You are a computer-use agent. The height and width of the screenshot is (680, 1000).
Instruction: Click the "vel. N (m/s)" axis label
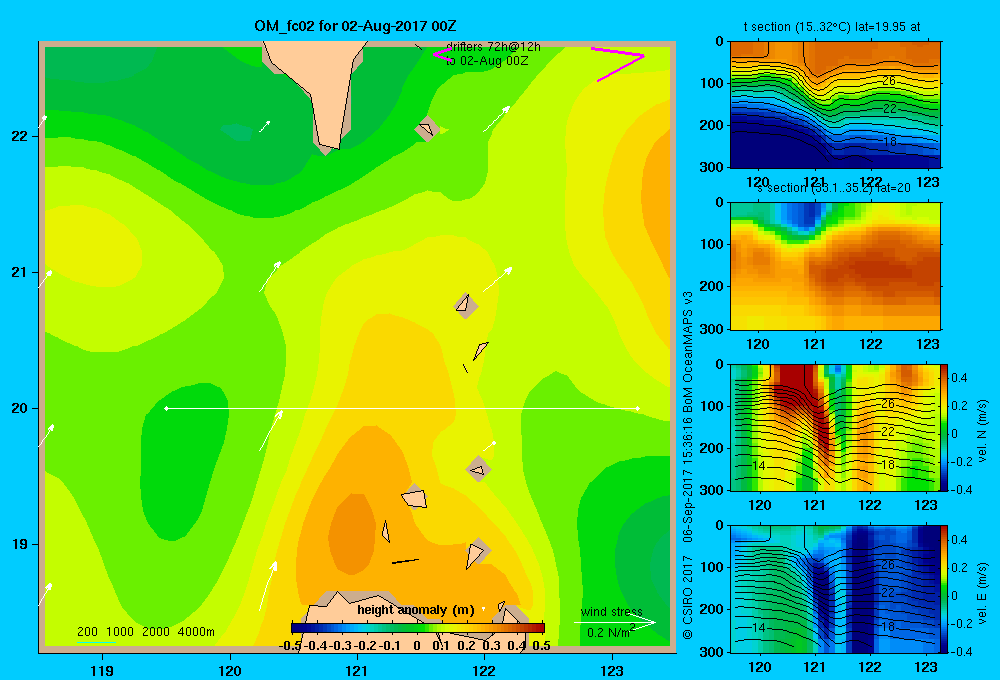pos(983,431)
